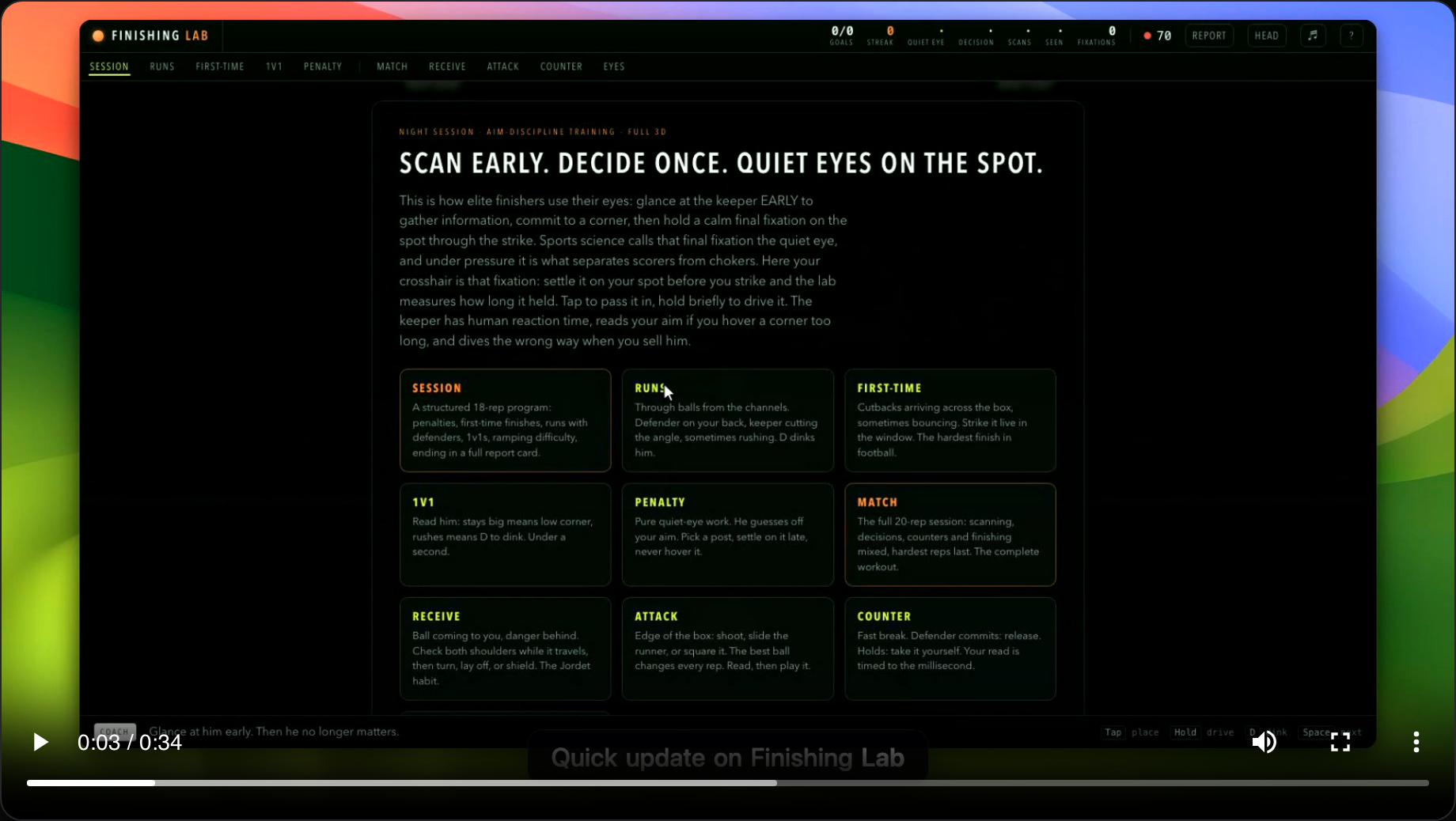Open the REPORT button
Image resolution: width=1456 pixels, height=821 pixels.
1208,36
